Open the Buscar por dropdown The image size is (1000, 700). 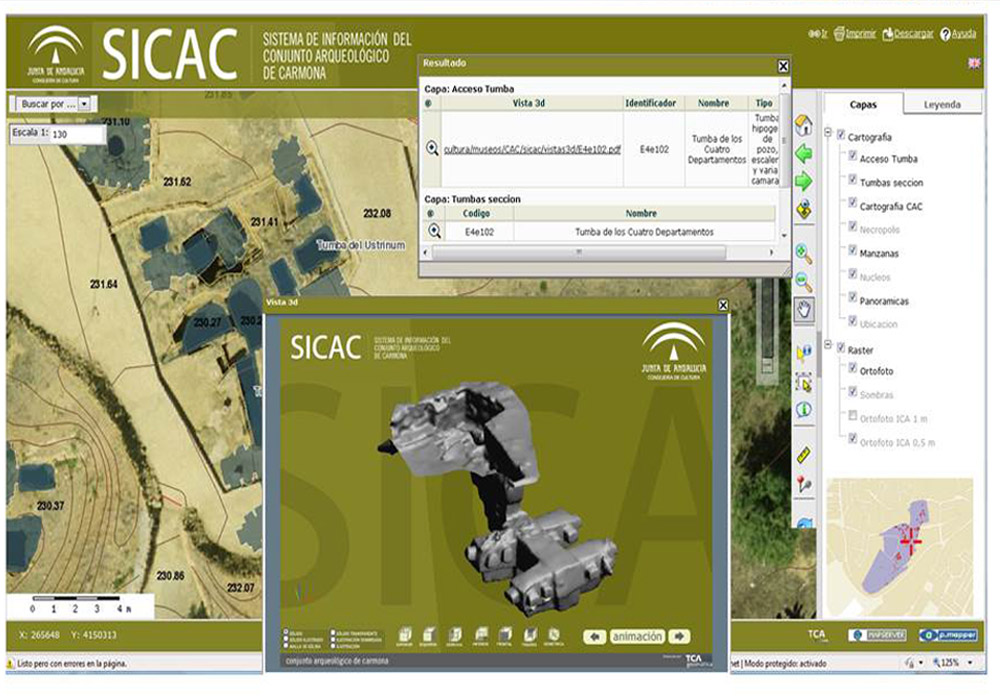(85, 103)
